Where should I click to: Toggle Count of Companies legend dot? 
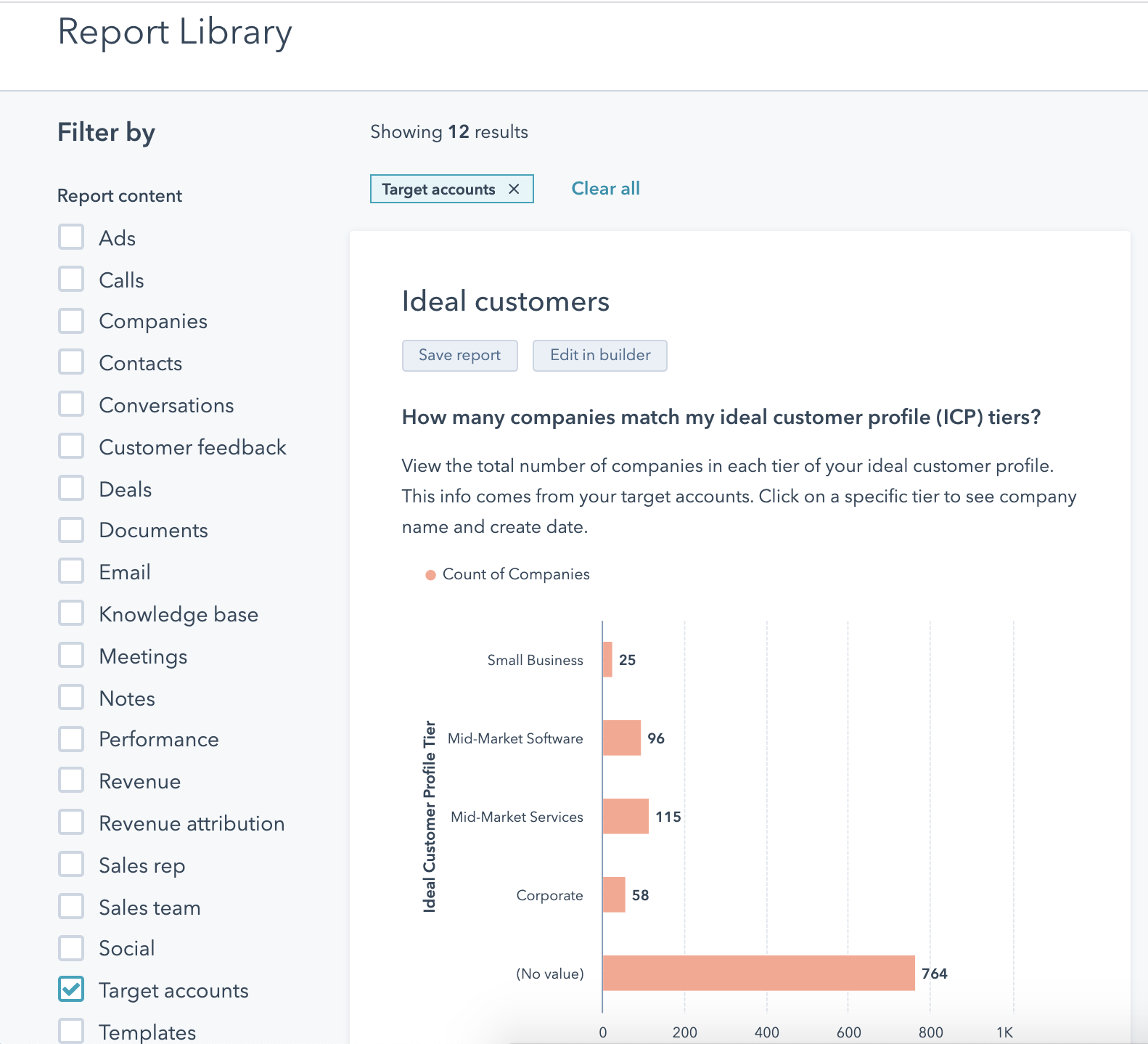coord(430,575)
